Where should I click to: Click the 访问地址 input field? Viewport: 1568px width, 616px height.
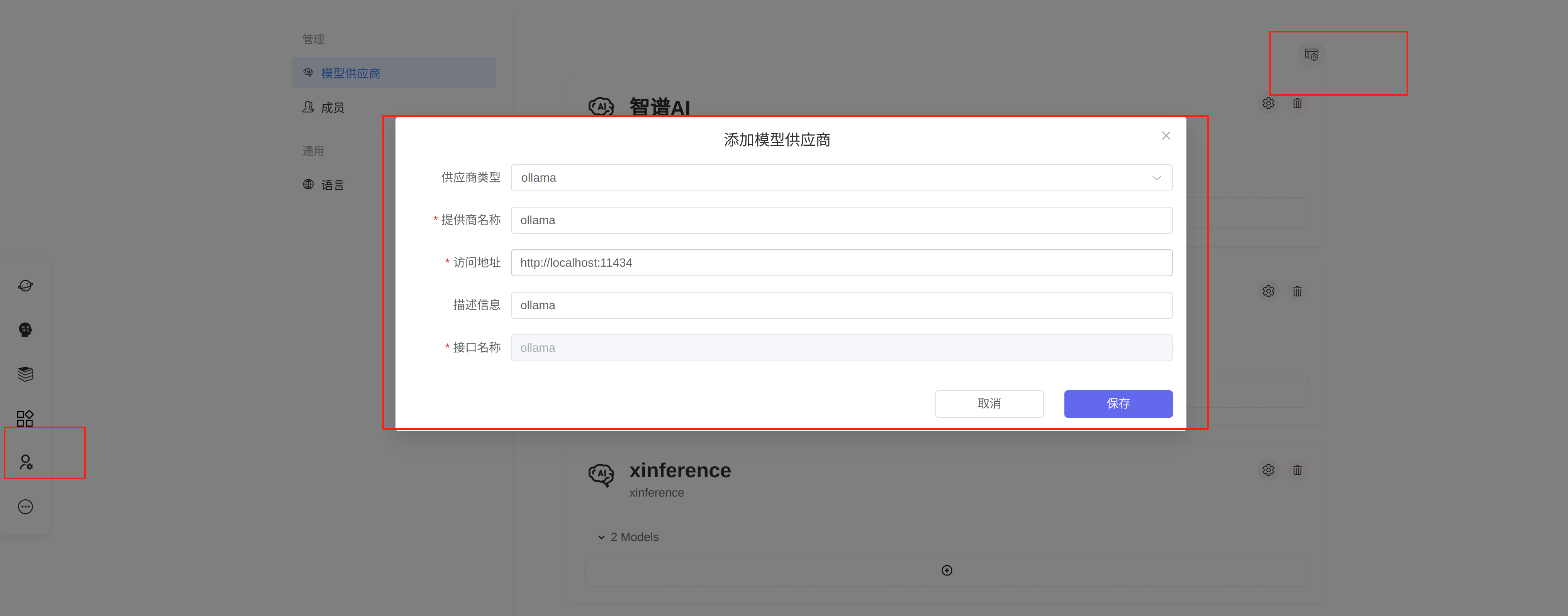841,263
